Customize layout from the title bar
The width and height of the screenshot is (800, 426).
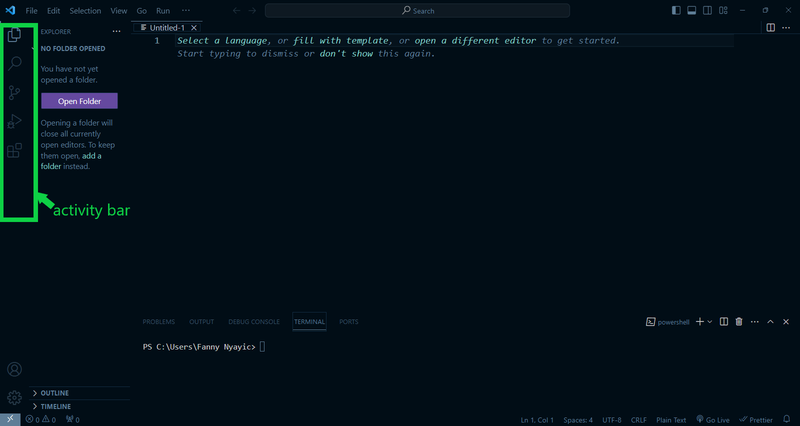tap(723, 11)
